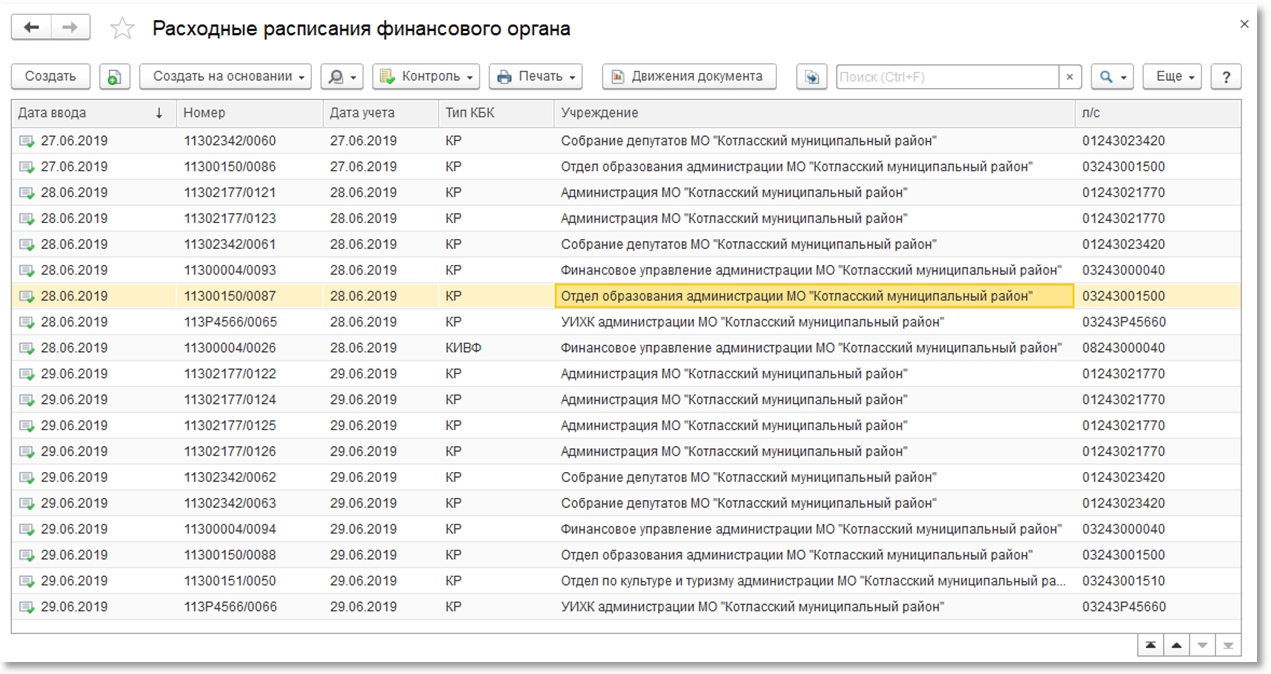
Task: Click the Создать button
Action: click(51, 77)
